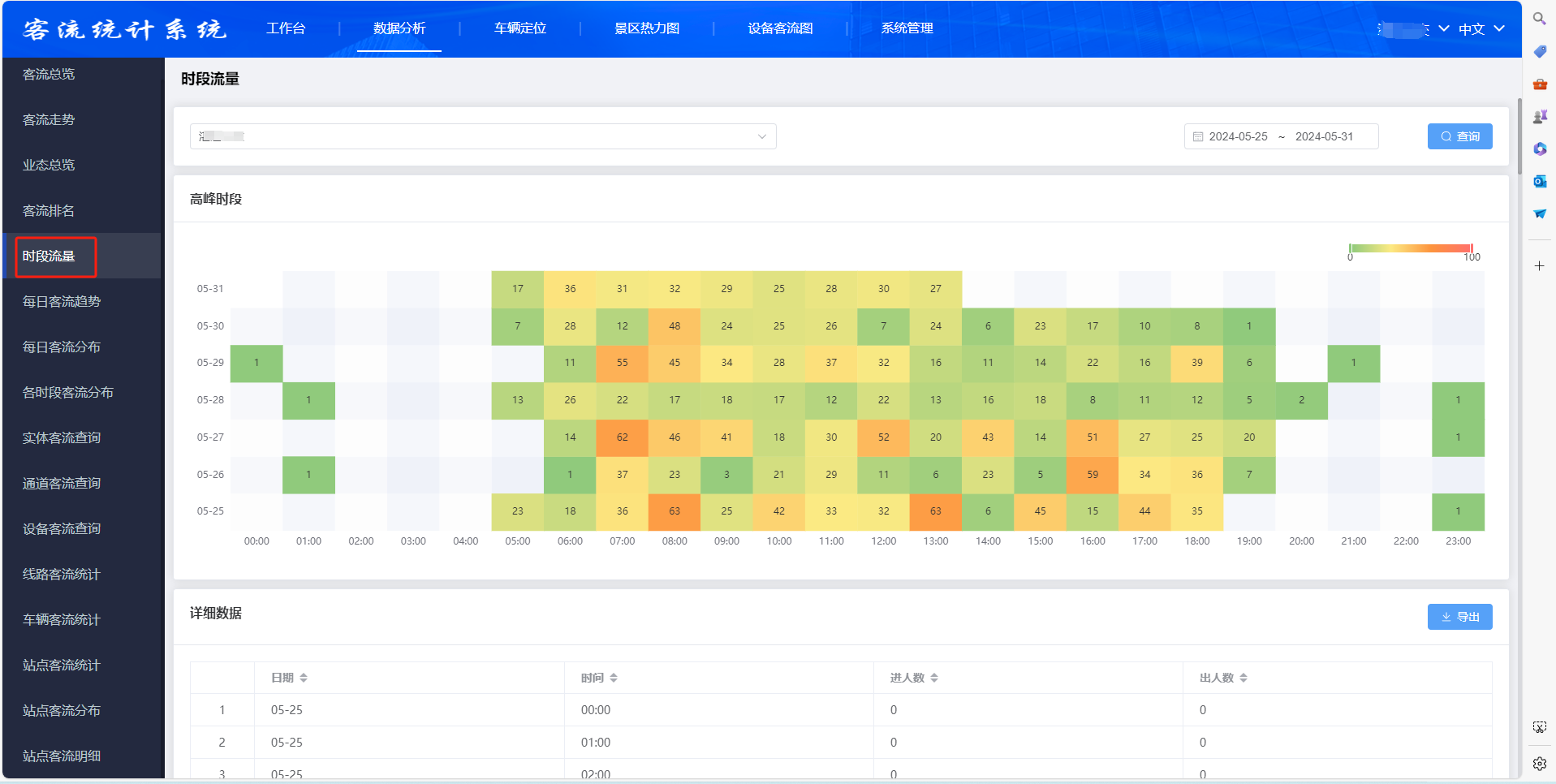Open the Outlook icon in sidebar
The height and width of the screenshot is (784, 1556).
pyautogui.click(x=1539, y=181)
